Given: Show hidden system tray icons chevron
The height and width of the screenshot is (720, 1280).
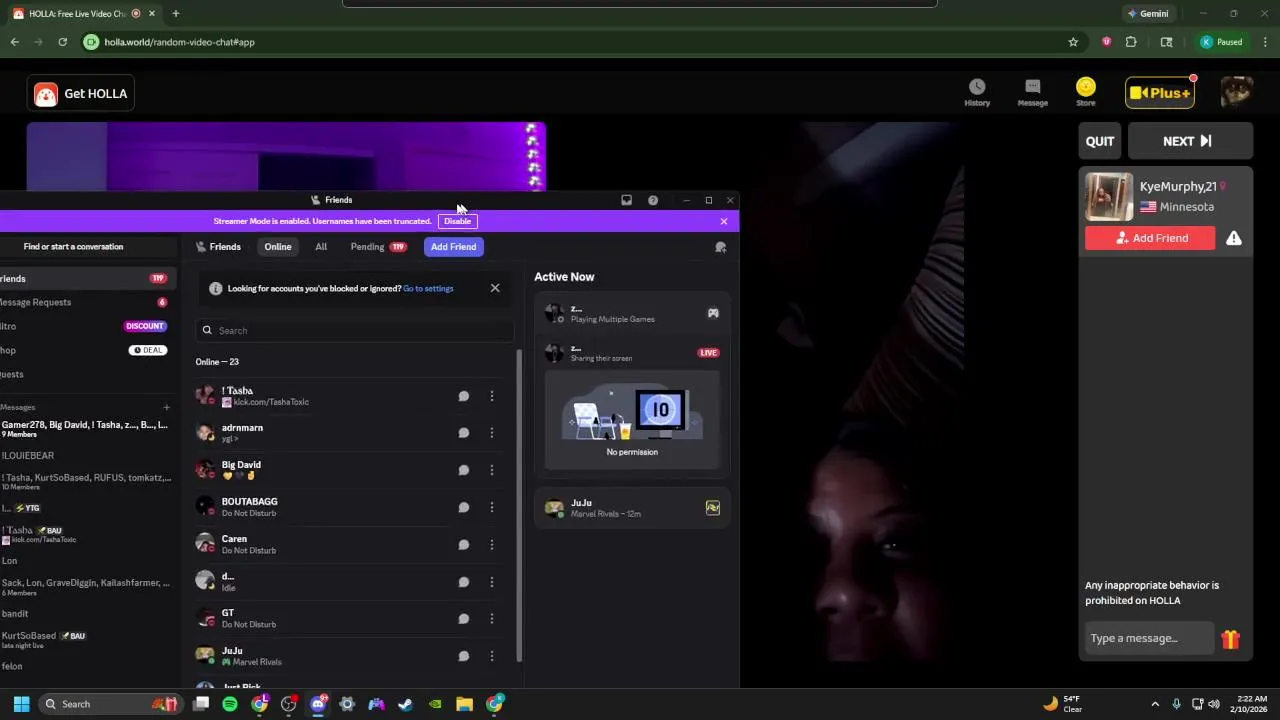Looking at the screenshot, I should pyautogui.click(x=1155, y=704).
